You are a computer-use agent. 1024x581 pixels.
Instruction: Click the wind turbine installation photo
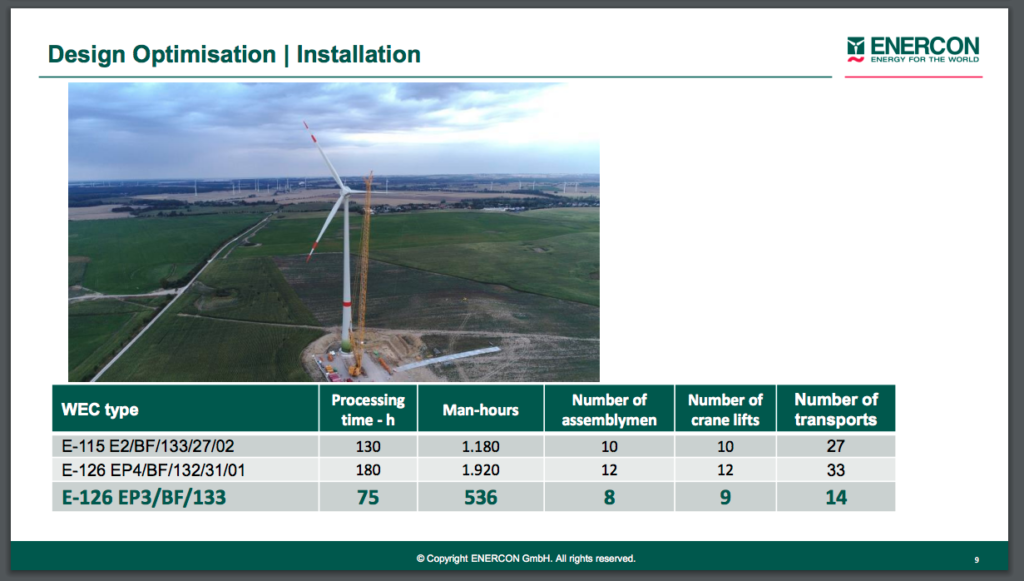pyautogui.click(x=334, y=232)
